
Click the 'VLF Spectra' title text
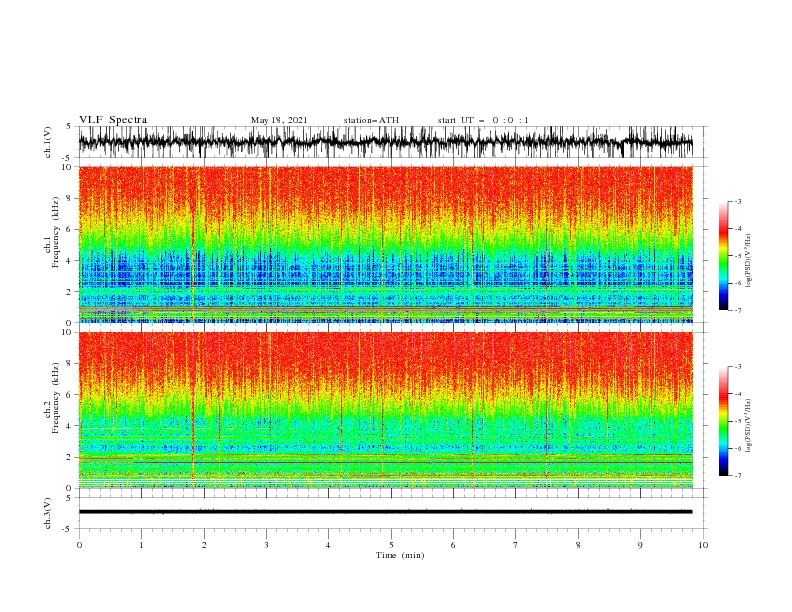[x=113, y=120]
